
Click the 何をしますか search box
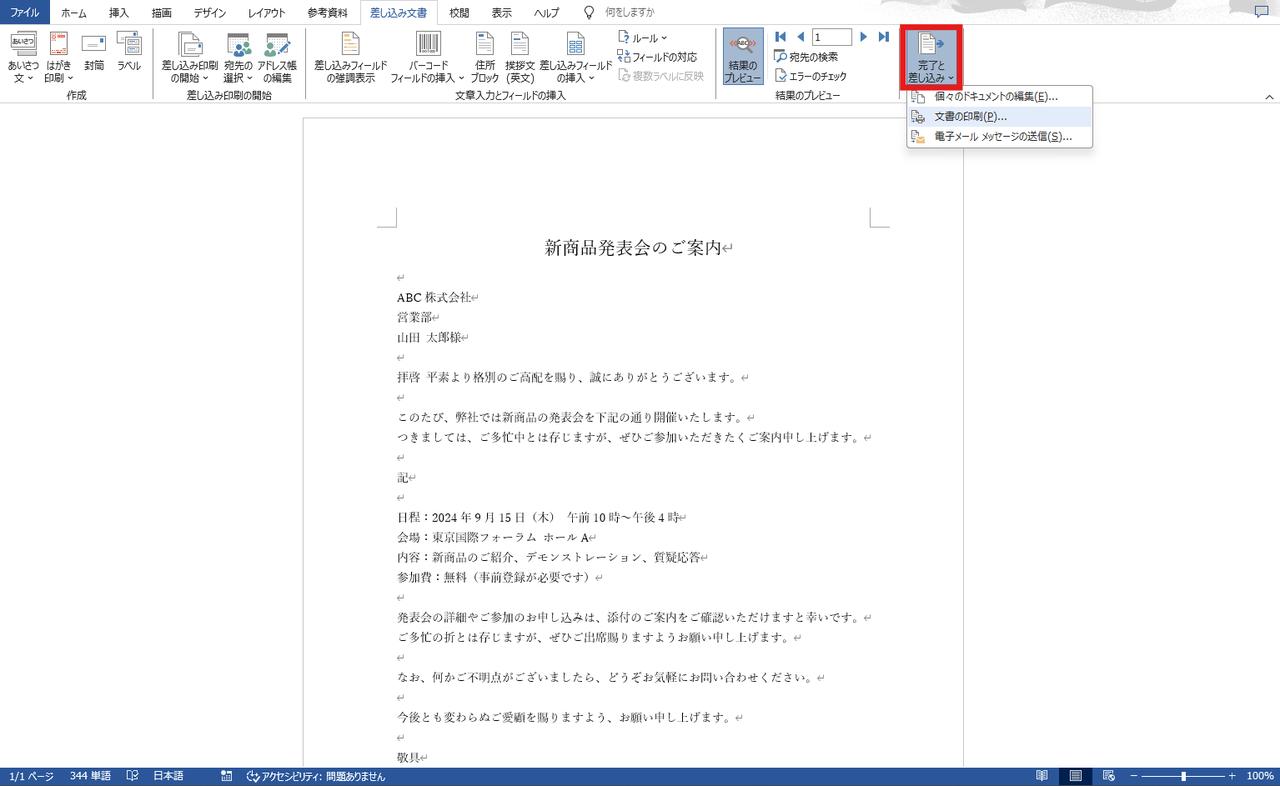pos(630,13)
